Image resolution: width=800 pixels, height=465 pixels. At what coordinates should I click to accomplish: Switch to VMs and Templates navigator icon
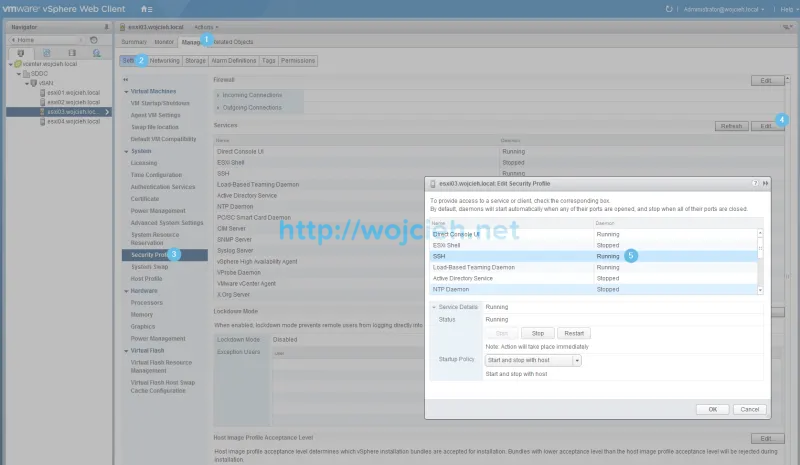[x=46, y=53]
